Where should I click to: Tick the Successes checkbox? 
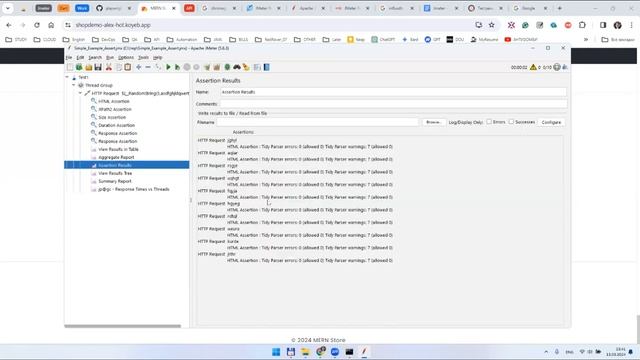tap(511, 122)
